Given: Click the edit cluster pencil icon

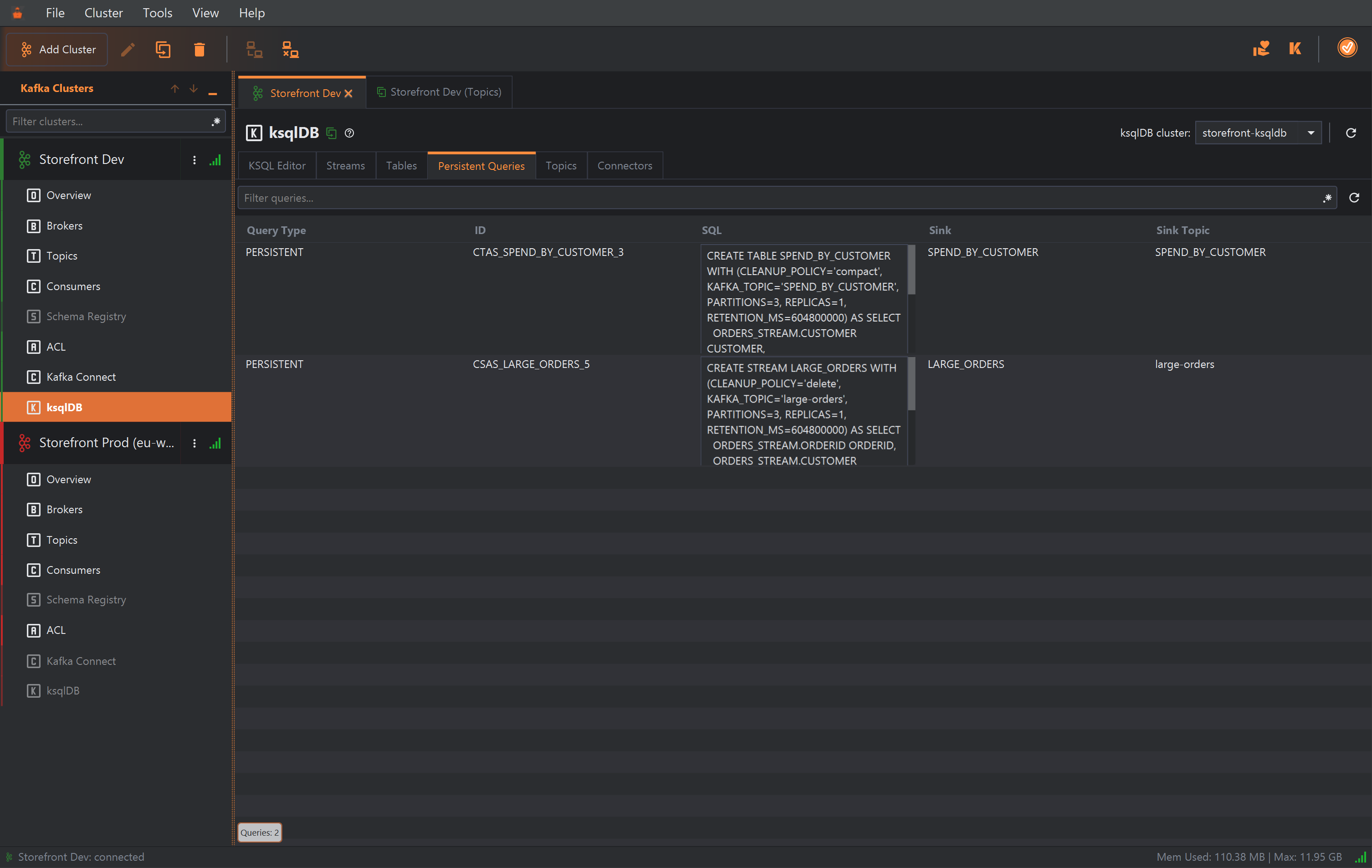Looking at the screenshot, I should 128,50.
